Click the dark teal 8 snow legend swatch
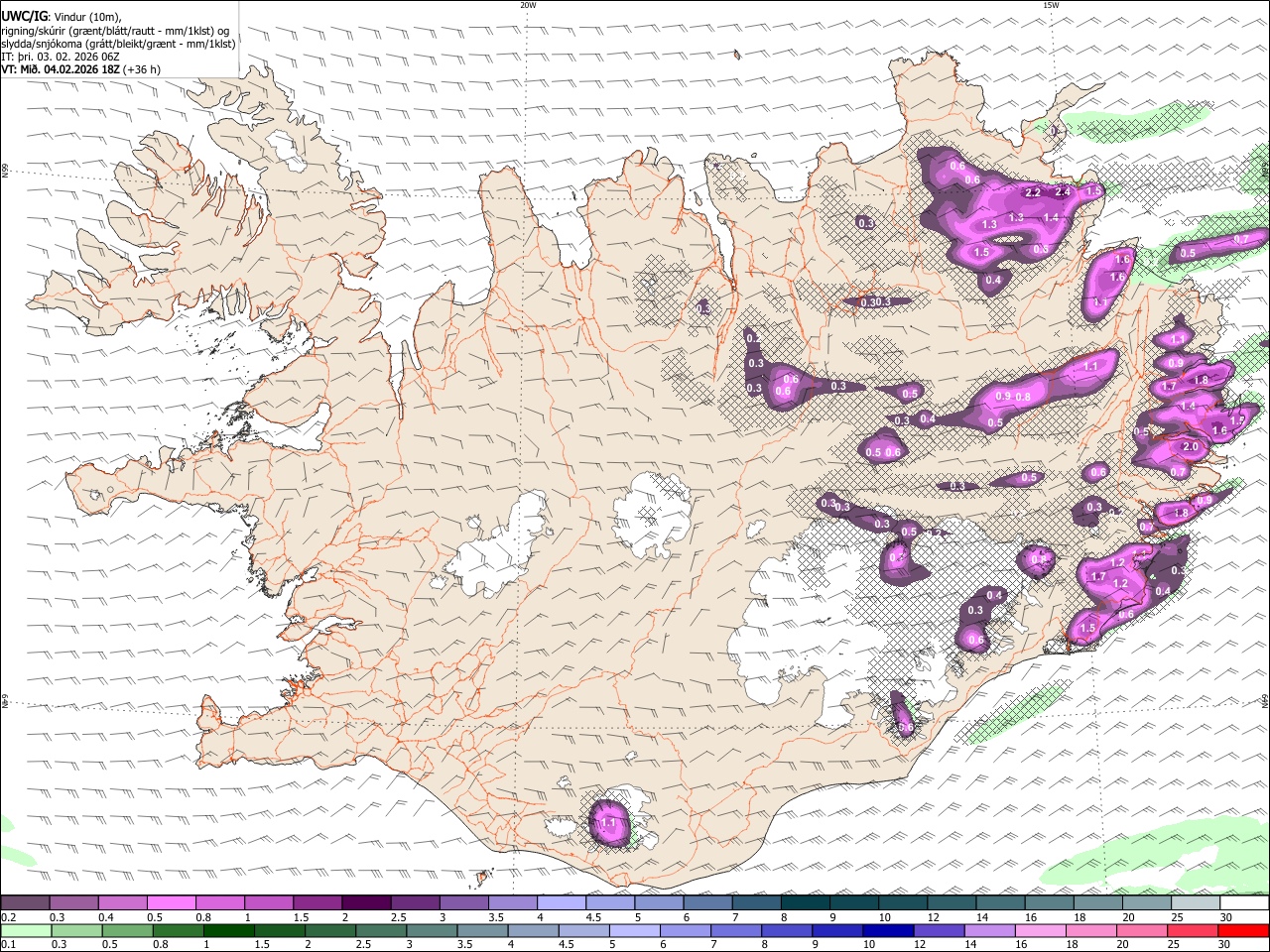Viewport: 1270px width, 952px height. pyautogui.click(x=805, y=903)
